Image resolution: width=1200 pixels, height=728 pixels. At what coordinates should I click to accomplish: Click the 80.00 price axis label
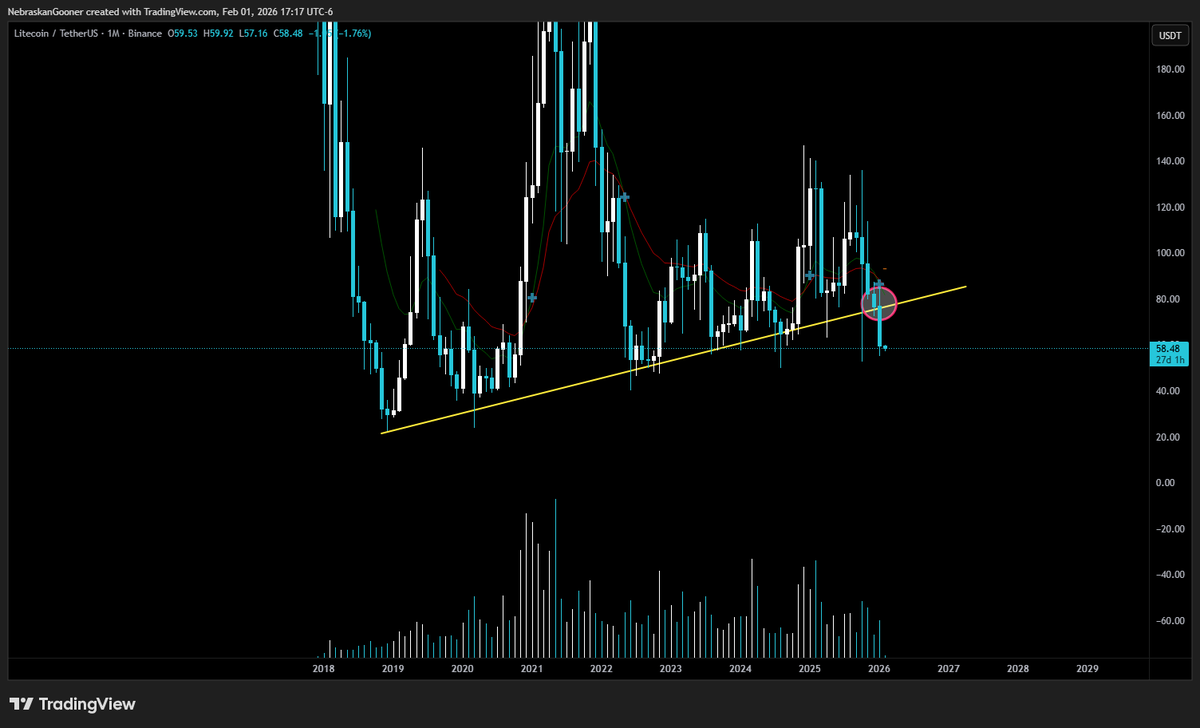[1169, 299]
